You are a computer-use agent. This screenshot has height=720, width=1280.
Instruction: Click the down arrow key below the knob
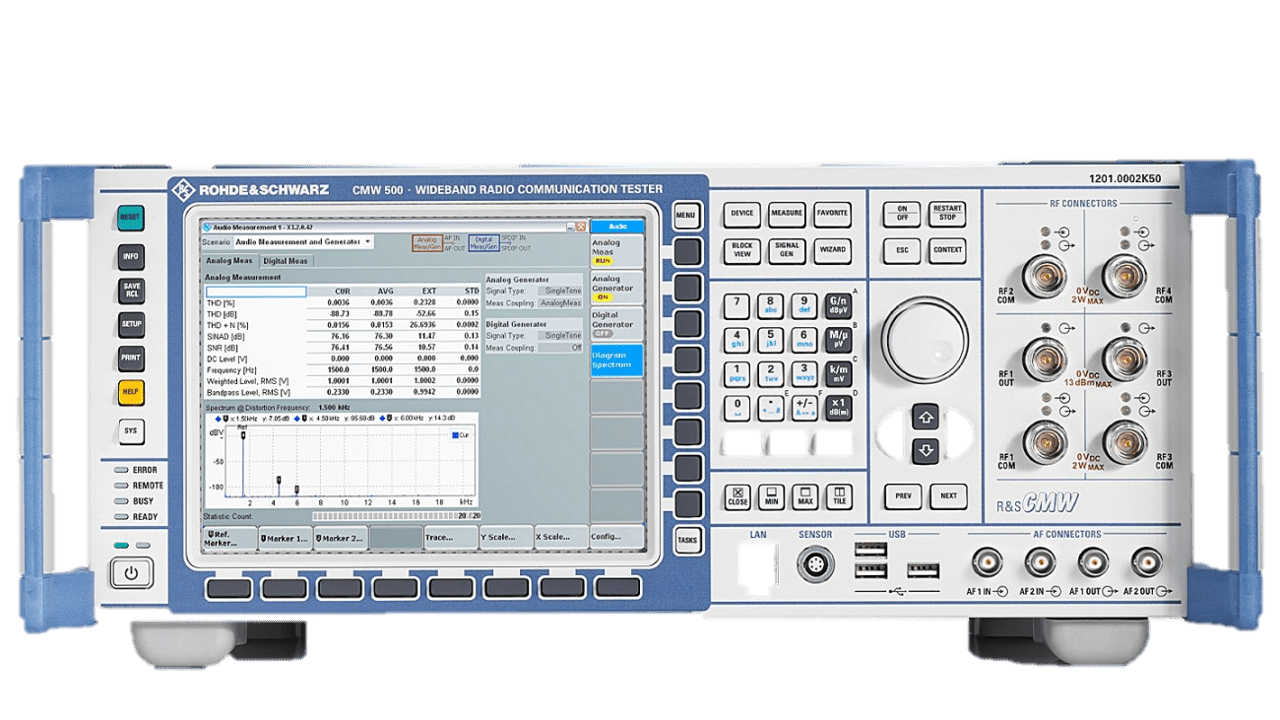(x=926, y=451)
